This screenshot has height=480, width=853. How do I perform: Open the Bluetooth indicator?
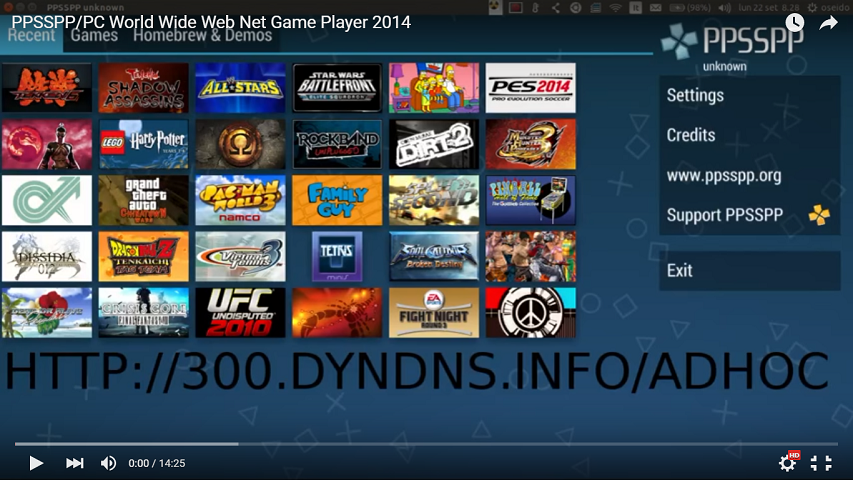[535, 8]
